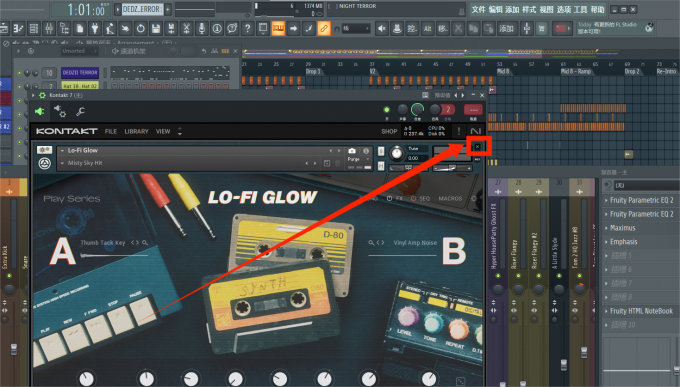Viewport: 680px width, 387px height.
Task: Click the tempo tapper icon
Action: click(110, 29)
